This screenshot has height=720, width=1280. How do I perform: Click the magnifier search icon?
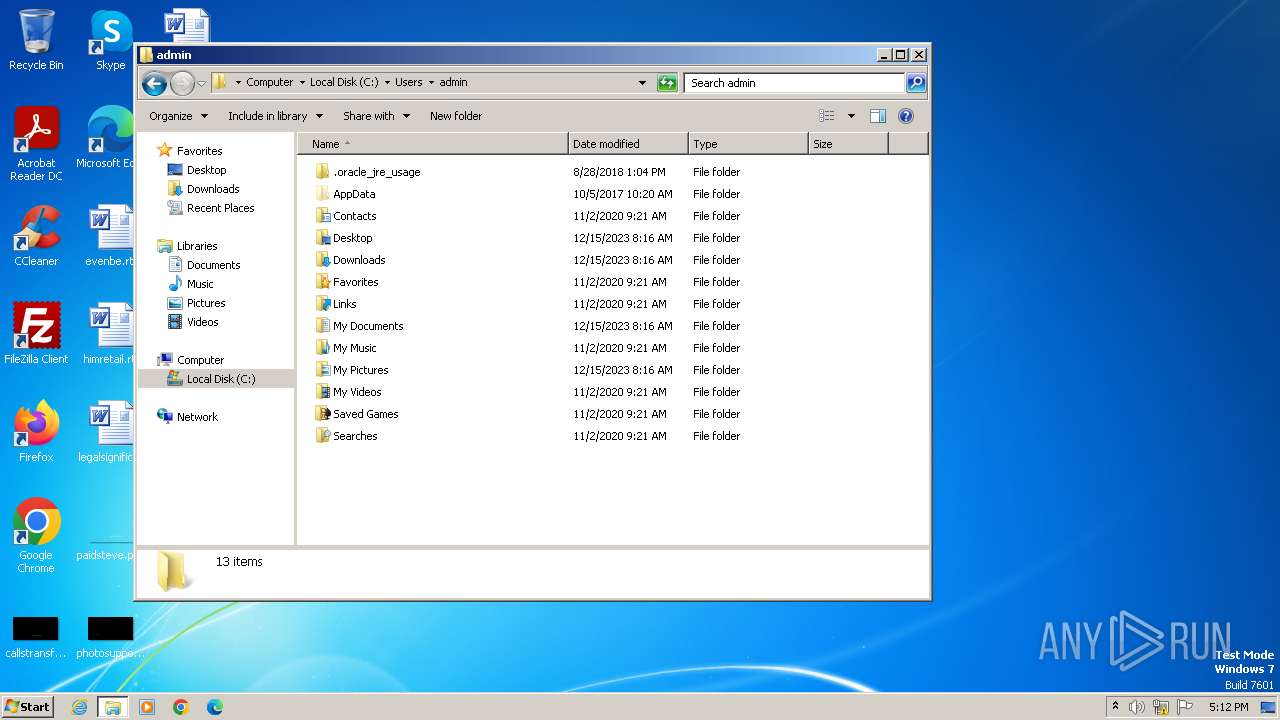point(915,83)
